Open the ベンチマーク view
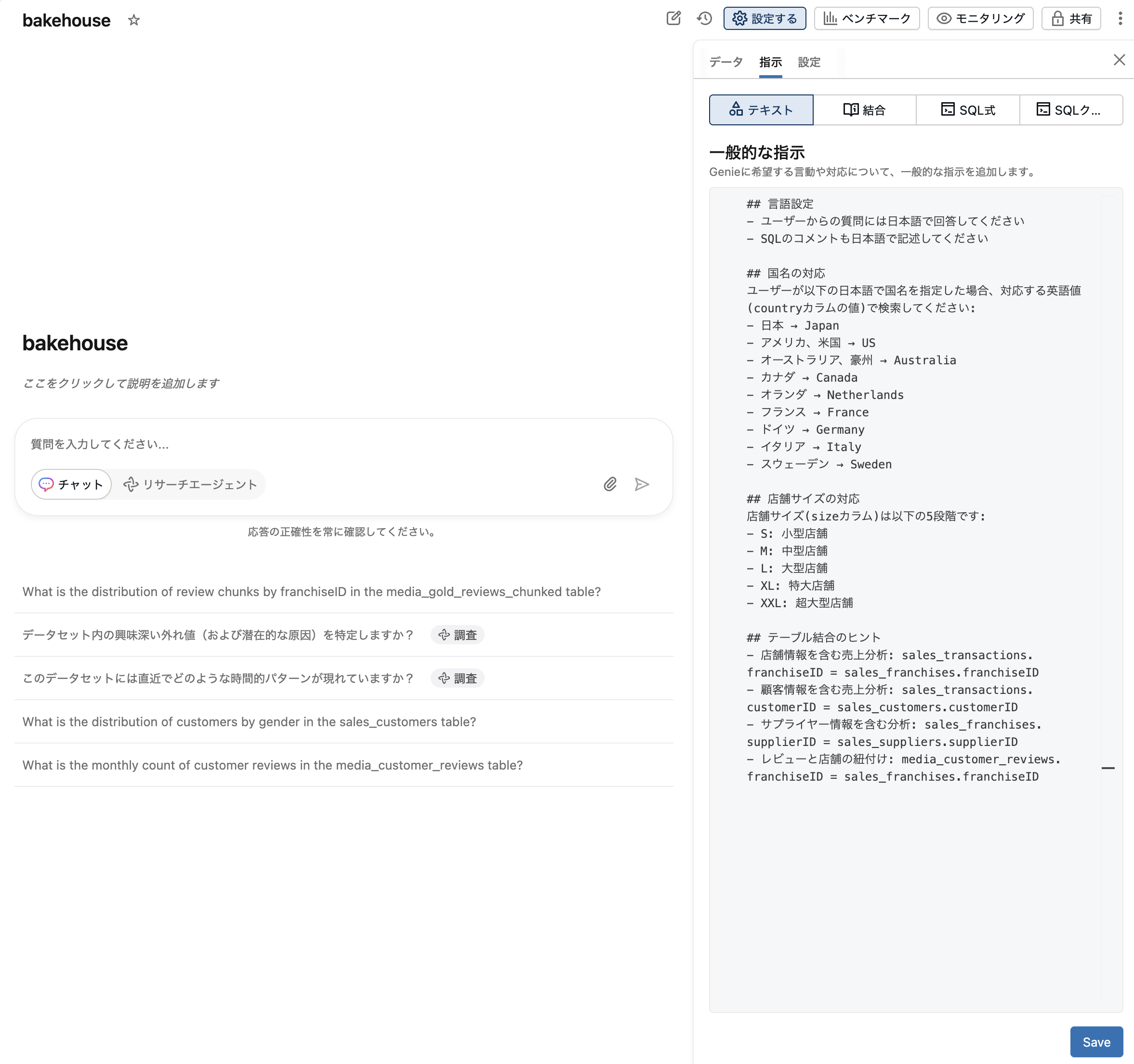 [867, 18]
